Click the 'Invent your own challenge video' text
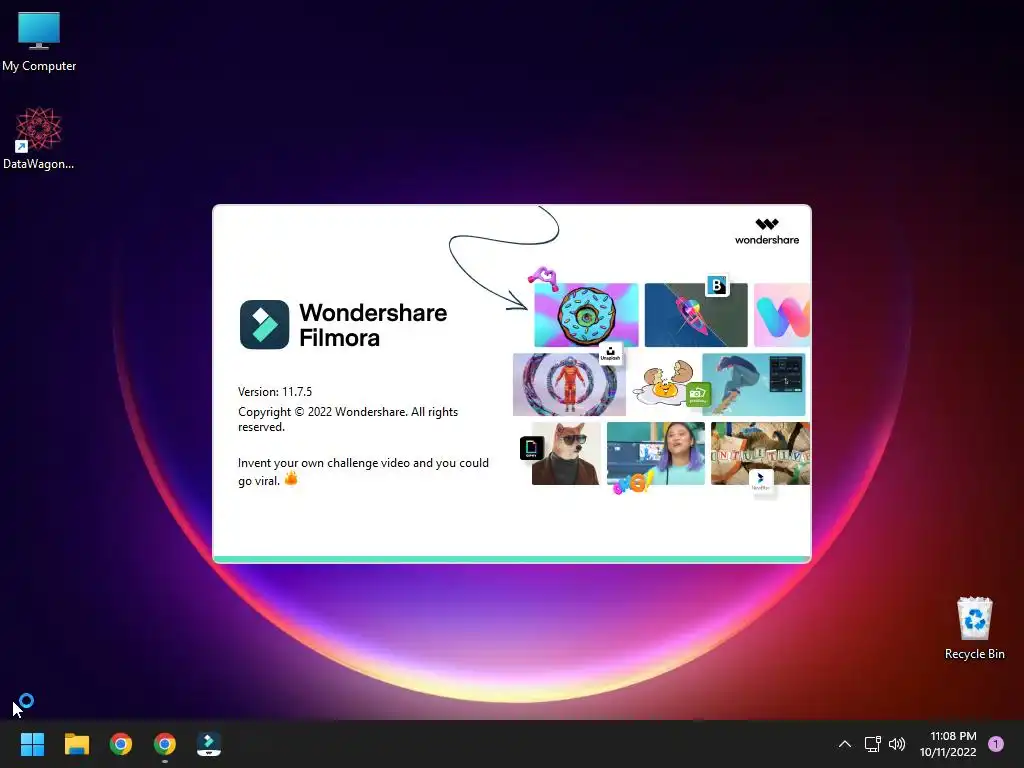1024x768 pixels. click(363, 471)
